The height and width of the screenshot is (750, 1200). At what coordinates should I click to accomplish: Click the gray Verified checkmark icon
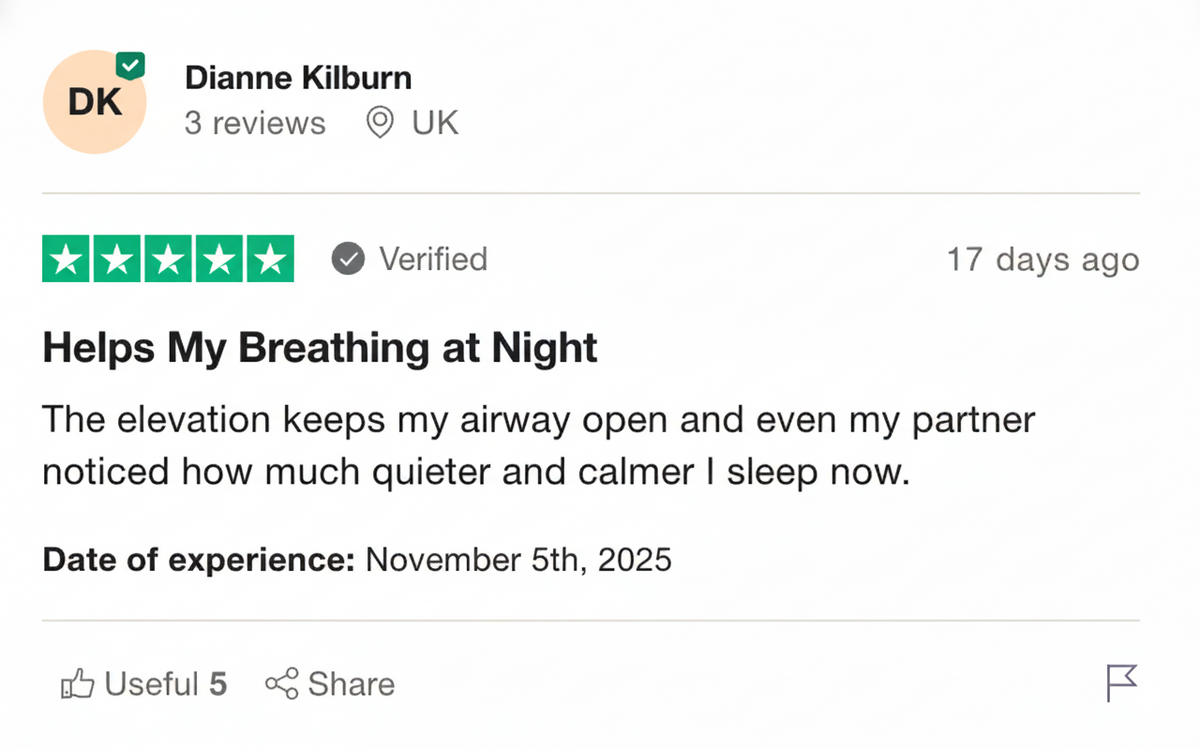click(x=348, y=260)
